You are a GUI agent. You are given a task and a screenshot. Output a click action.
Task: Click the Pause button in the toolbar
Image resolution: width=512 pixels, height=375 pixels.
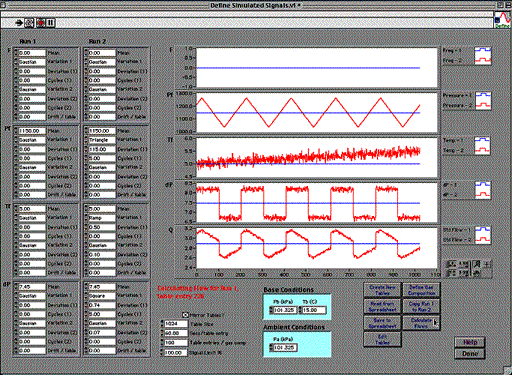50,23
